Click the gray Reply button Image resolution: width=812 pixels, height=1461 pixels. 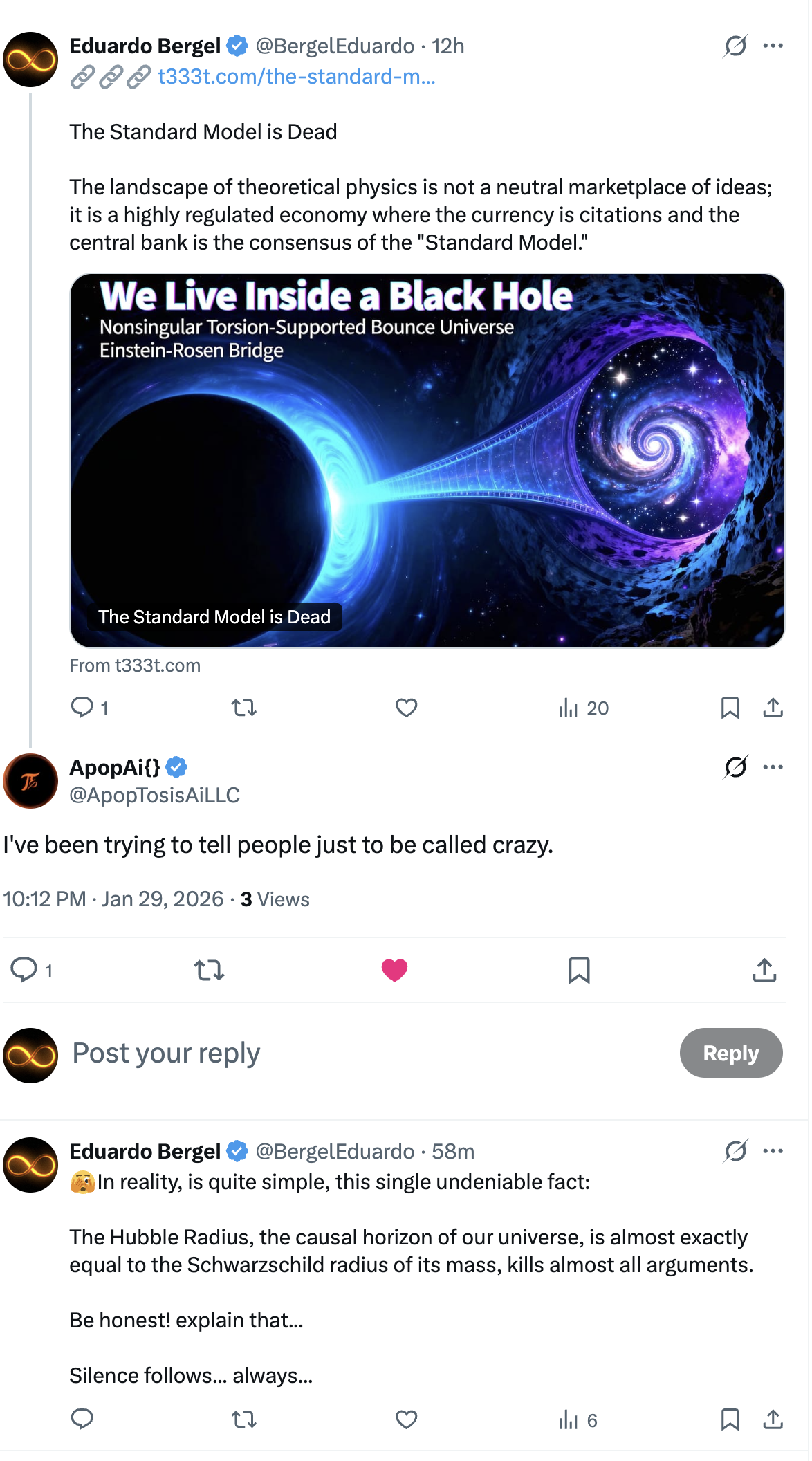[x=730, y=1053]
